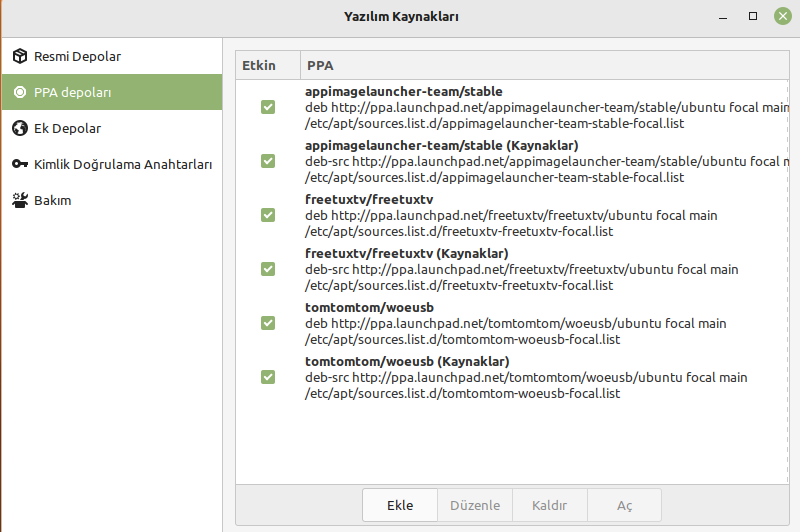800x532 pixels.
Task: Click the Ek Depolar globe icon
Action: point(20,128)
